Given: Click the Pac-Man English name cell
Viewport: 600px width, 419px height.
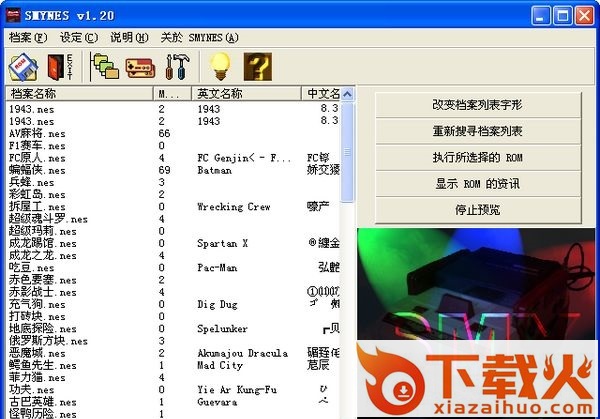Looking at the screenshot, I should pyautogui.click(x=217, y=267).
